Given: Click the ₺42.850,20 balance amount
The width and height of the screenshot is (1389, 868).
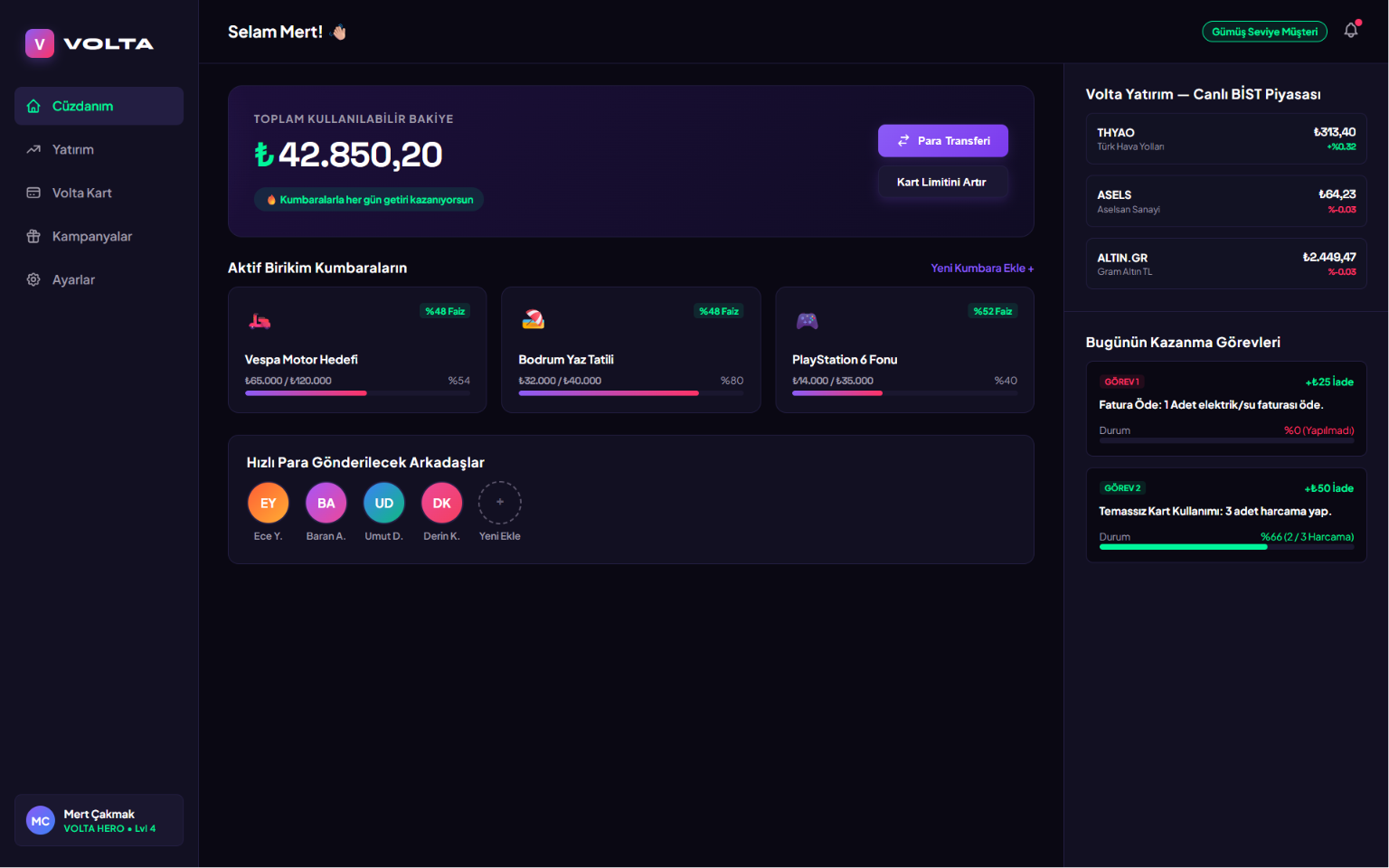Looking at the screenshot, I should click(x=348, y=155).
